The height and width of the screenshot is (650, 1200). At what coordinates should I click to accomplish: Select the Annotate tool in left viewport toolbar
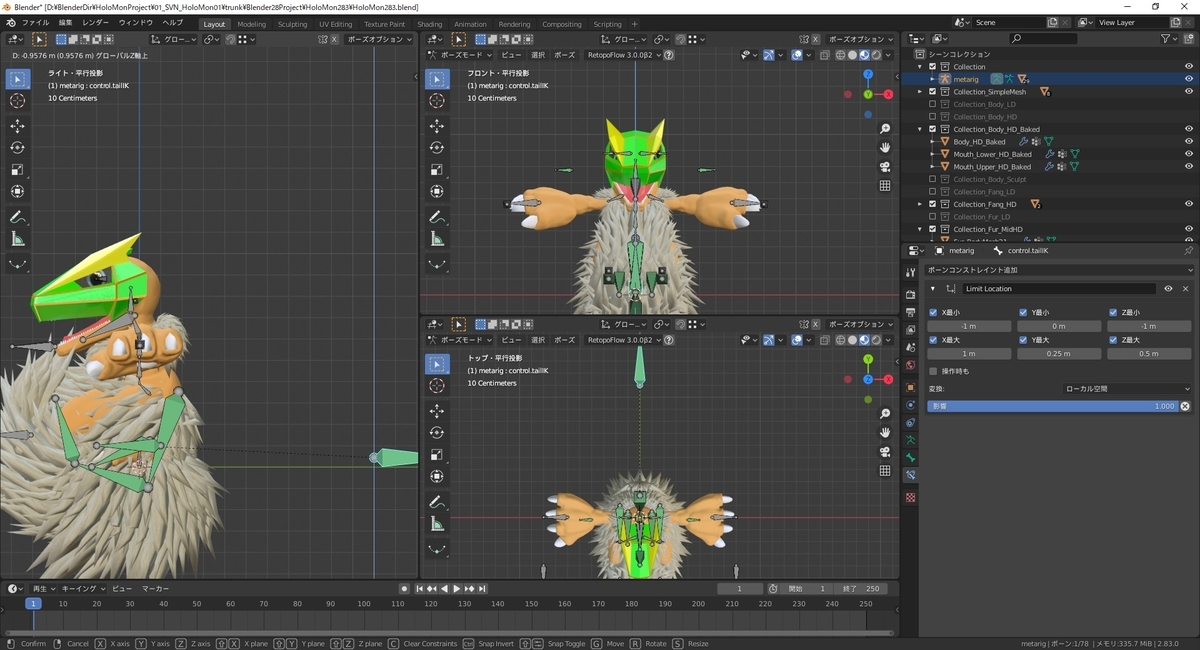pyautogui.click(x=17, y=217)
